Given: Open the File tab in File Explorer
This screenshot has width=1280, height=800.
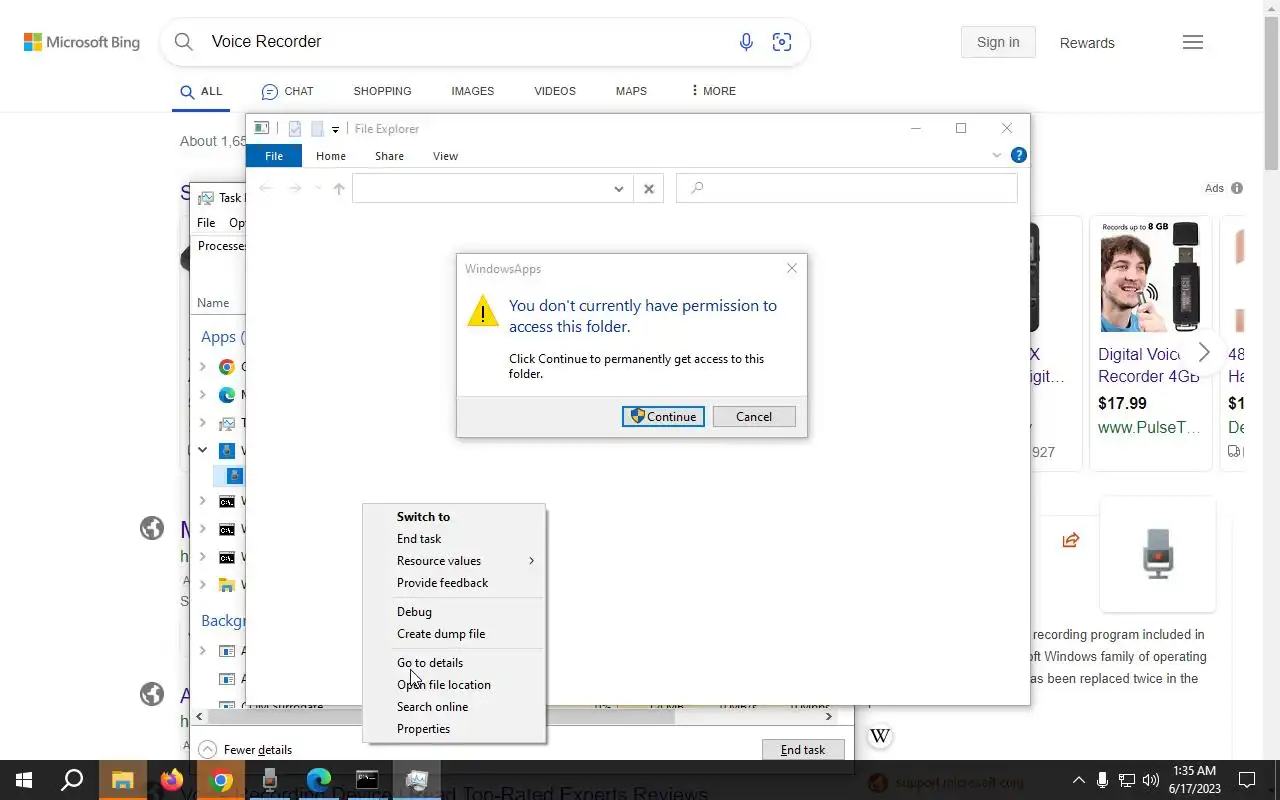Looking at the screenshot, I should 274,156.
